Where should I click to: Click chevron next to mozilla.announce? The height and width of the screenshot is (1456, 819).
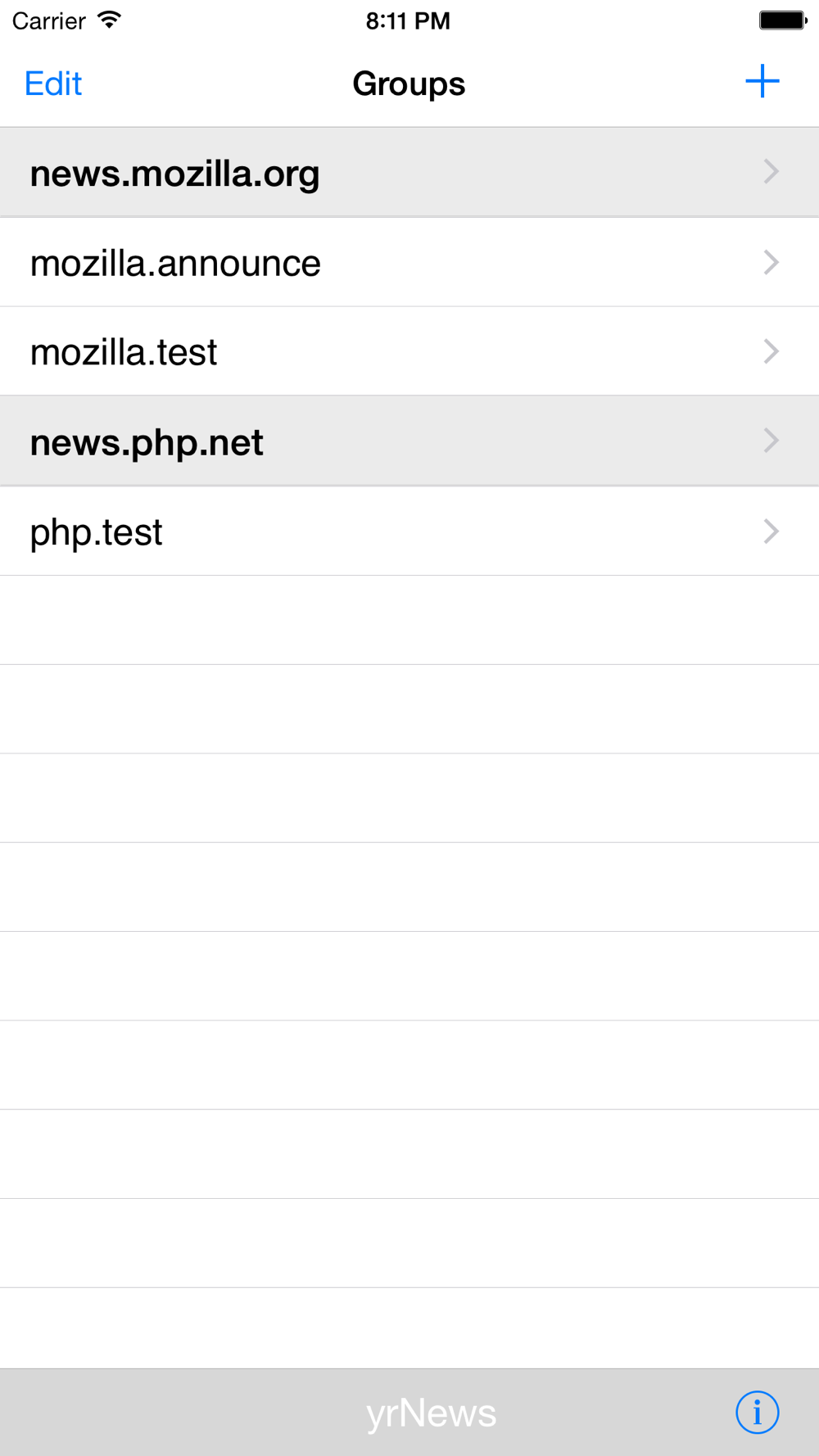771,262
